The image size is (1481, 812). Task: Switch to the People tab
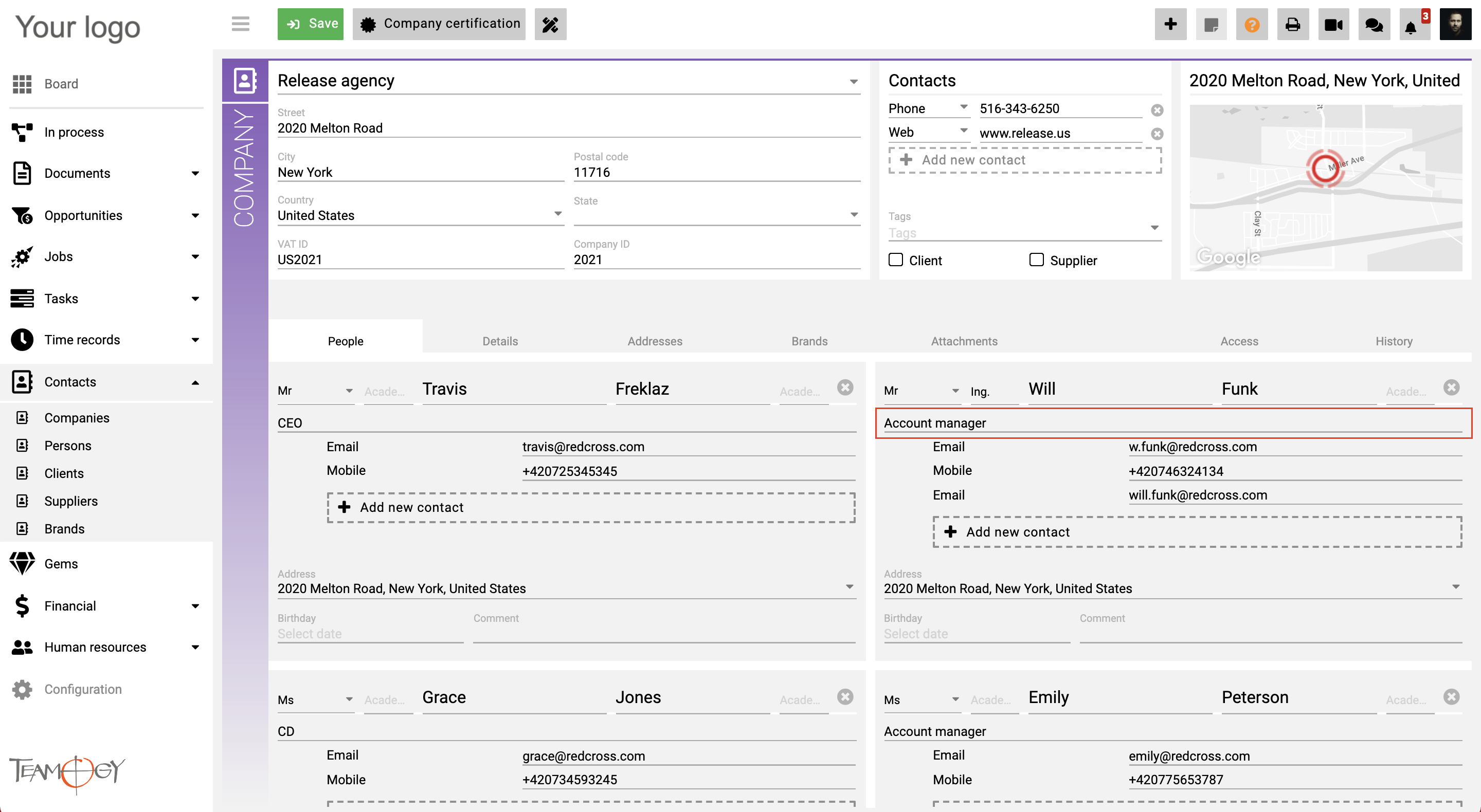coord(345,341)
